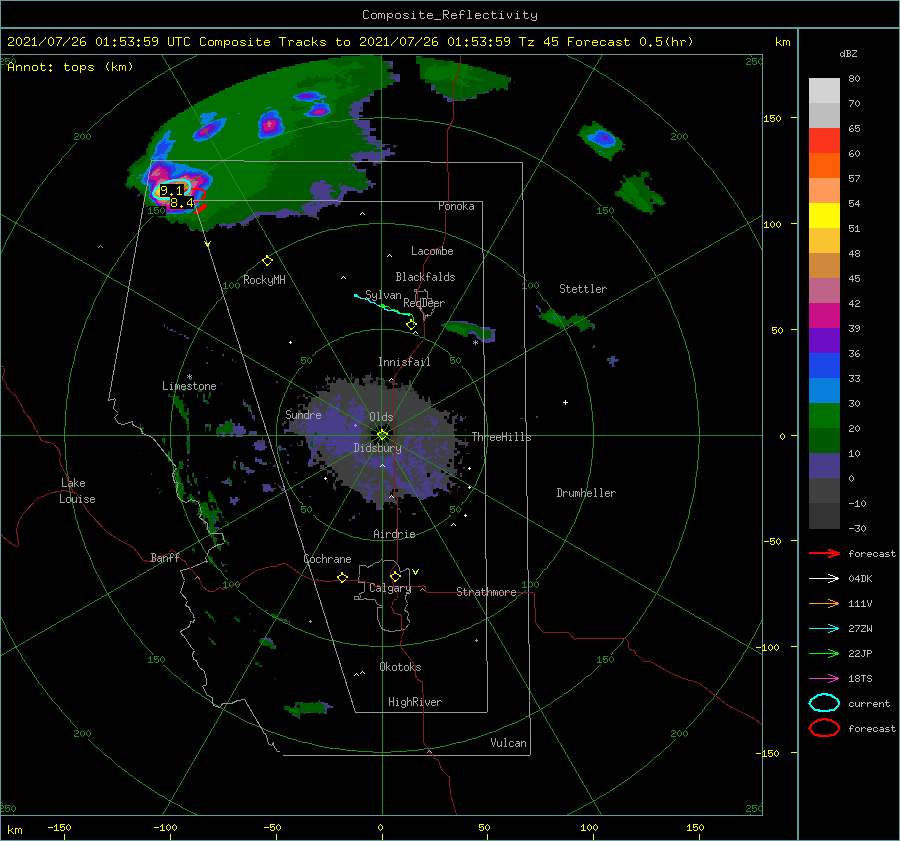Viewport: 900px width, 841px height.
Task: Click the Airdrie city label
Action: point(394,534)
